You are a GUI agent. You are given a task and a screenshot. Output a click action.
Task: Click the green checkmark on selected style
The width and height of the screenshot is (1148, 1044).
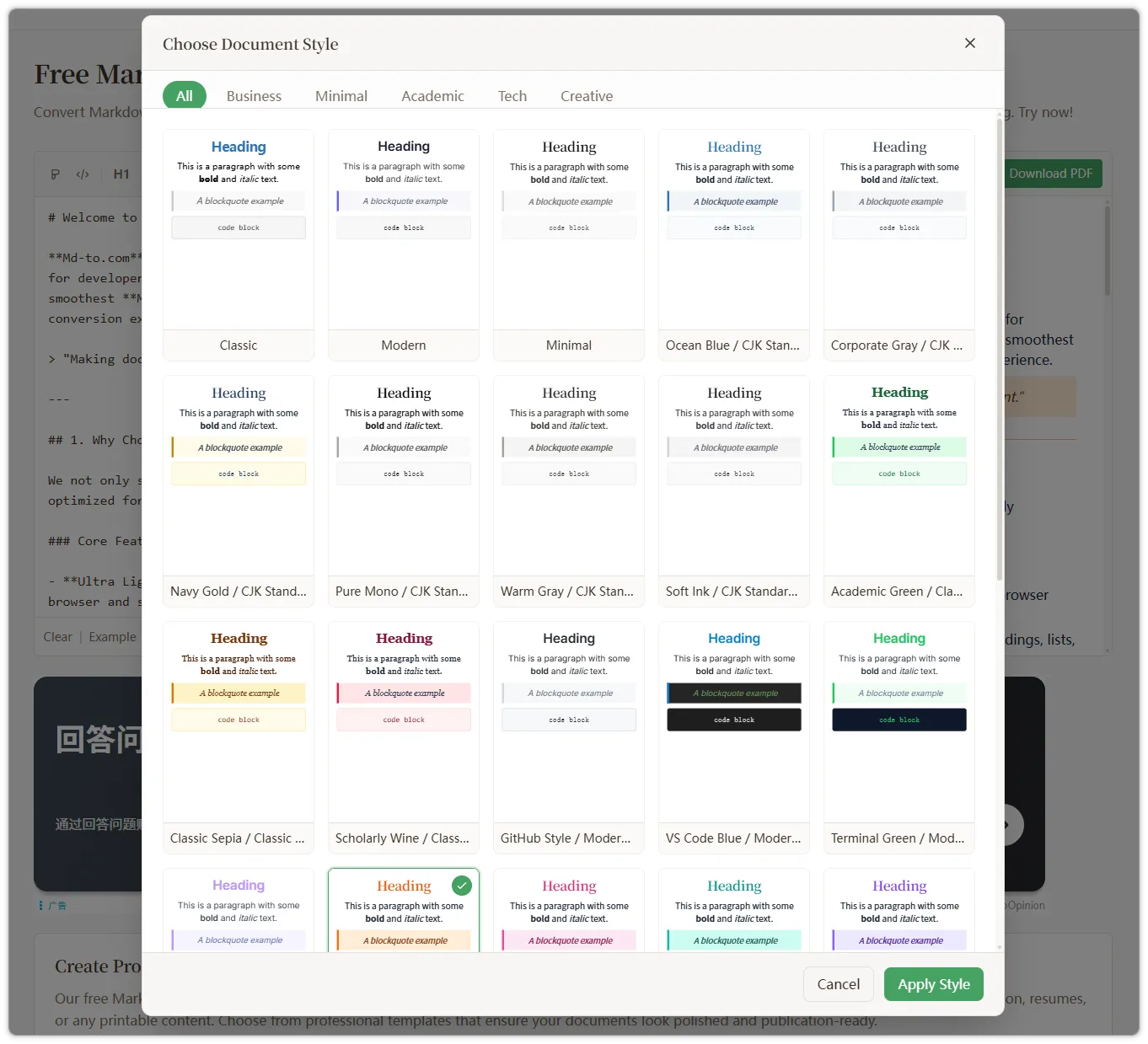coord(461,886)
